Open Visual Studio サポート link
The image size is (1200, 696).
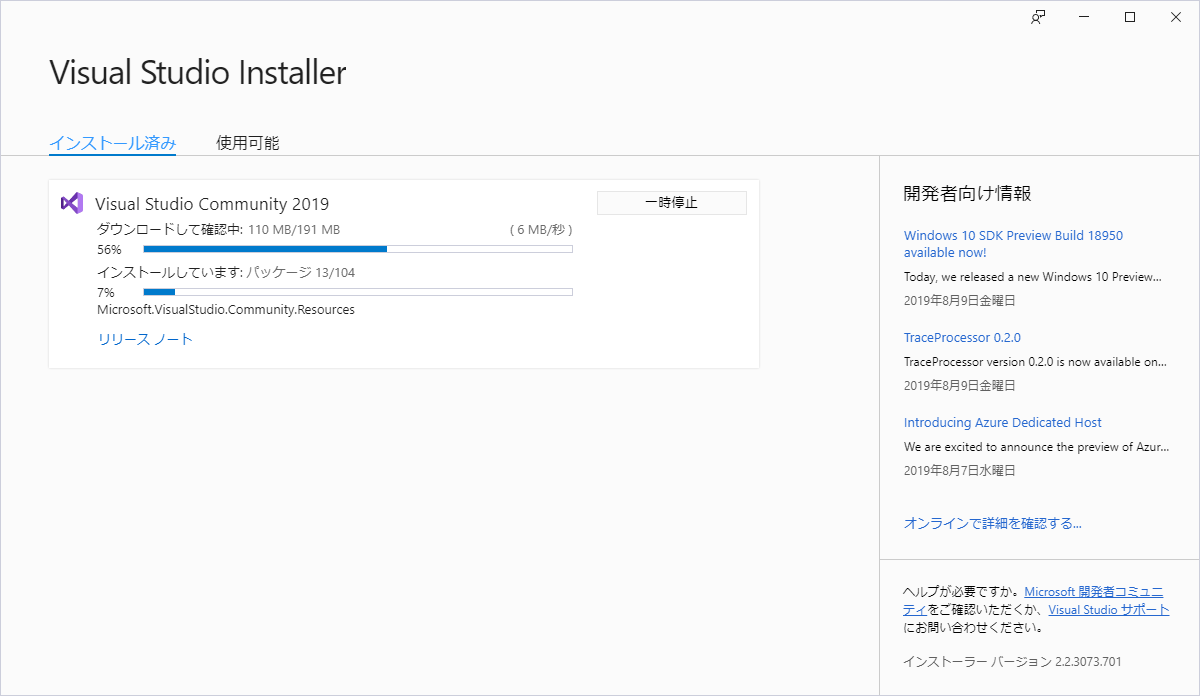point(1109,610)
